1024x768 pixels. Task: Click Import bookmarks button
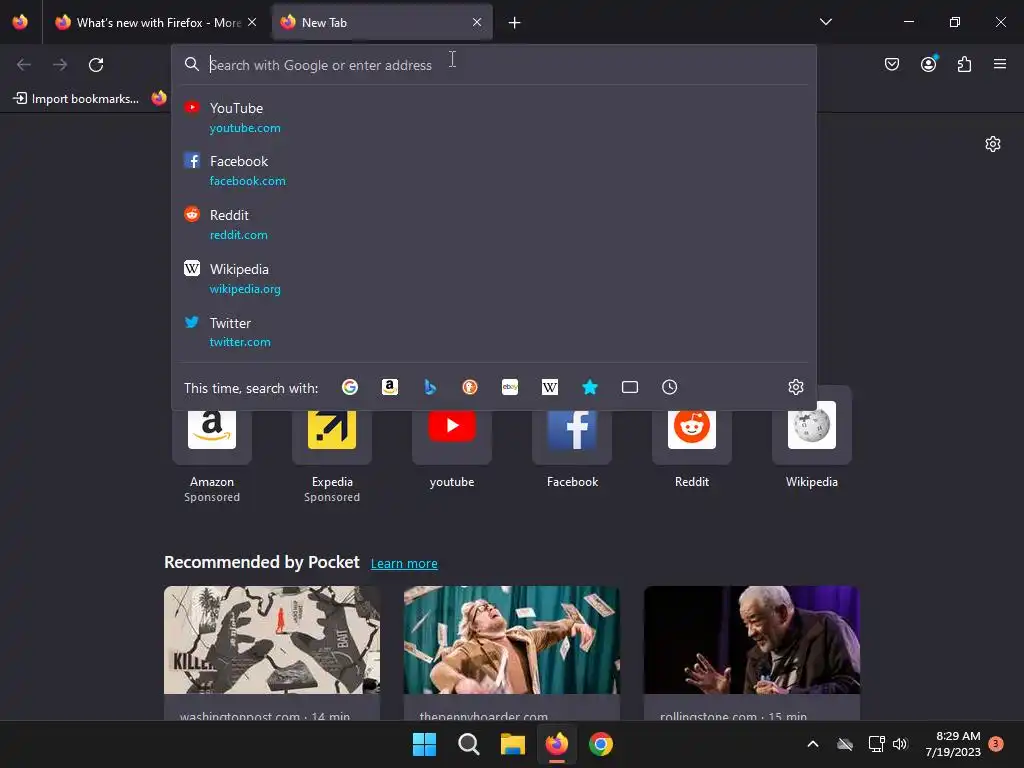point(76,99)
